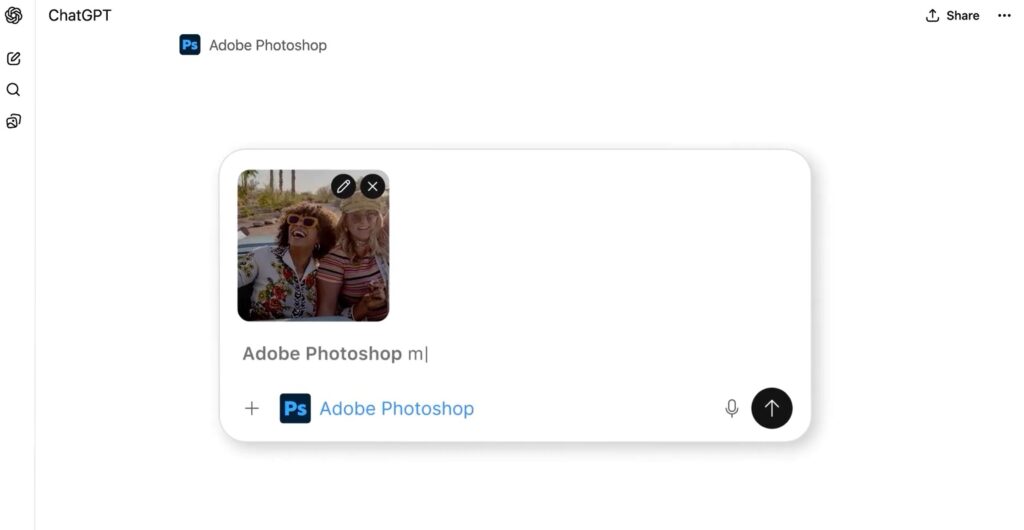Click the Ps icon in the composer
Image resolution: width=1024 pixels, height=530 pixels.
[295, 408]
